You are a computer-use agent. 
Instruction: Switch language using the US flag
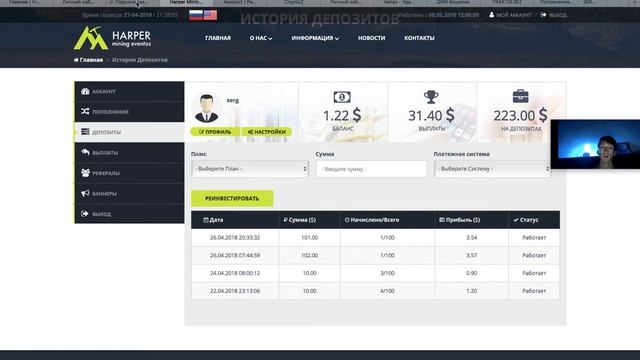210,15
